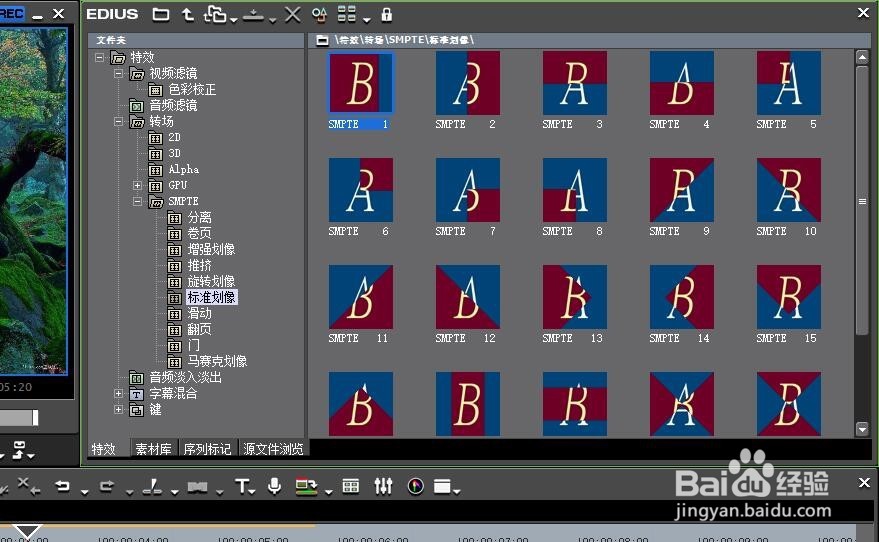Screen dimensions: 879x542
Task: Select the SMPTE 7 transition thumbnail
Action: point(468,190)
